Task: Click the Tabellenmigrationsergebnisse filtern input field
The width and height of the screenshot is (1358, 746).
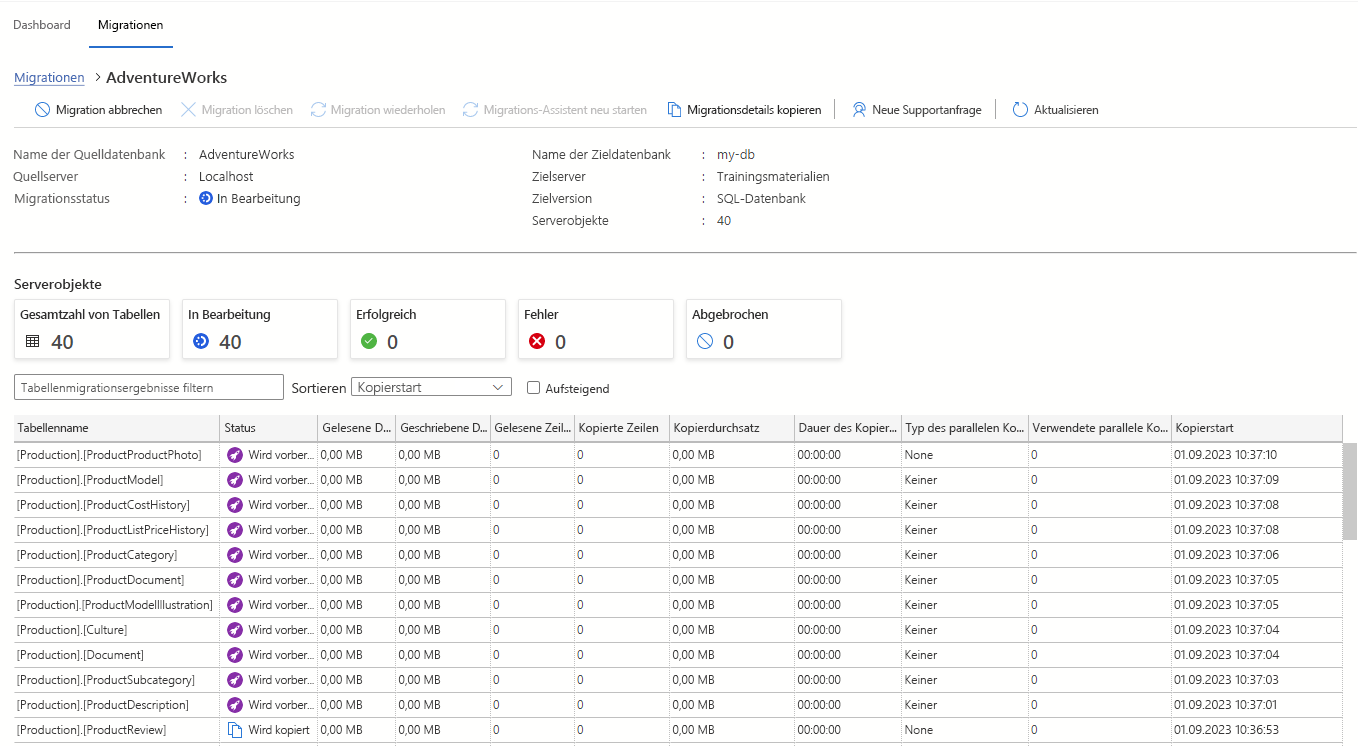Action: pos(148,386)
